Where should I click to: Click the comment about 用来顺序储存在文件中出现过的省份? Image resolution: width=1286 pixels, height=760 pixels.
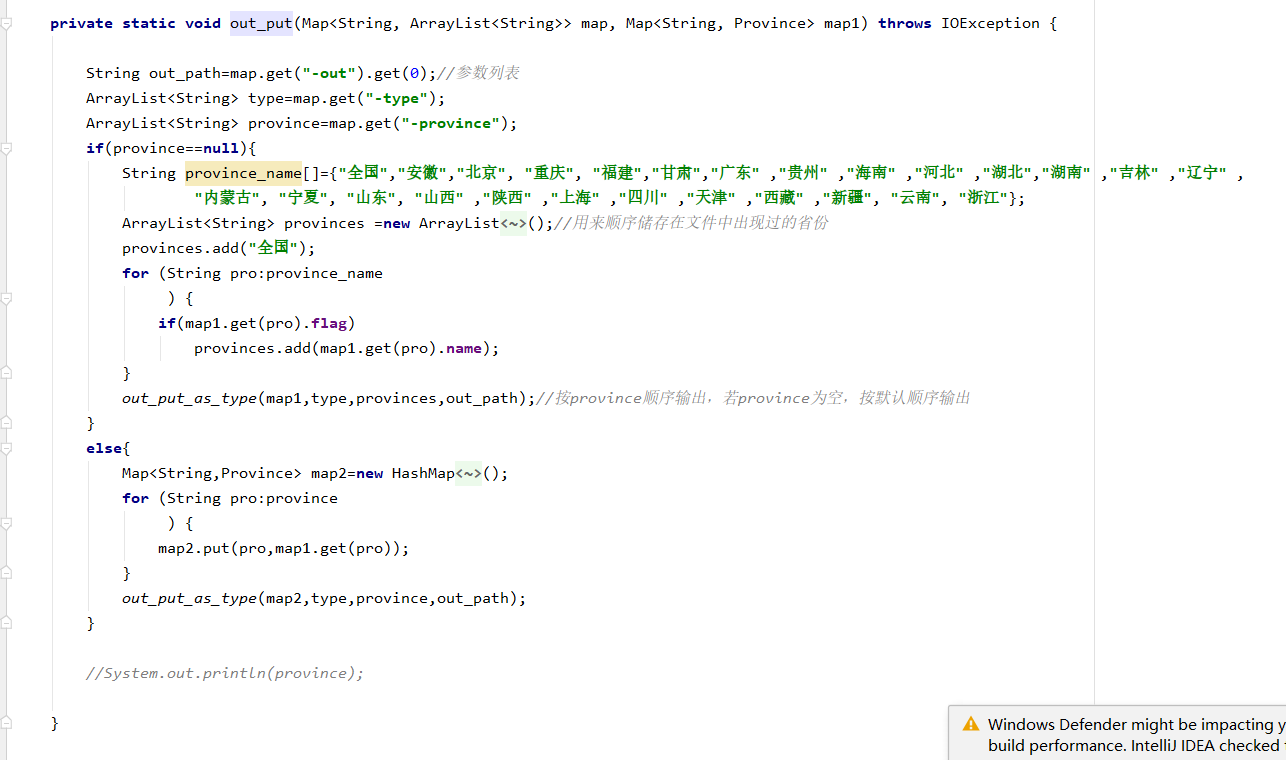pos(691,223)
